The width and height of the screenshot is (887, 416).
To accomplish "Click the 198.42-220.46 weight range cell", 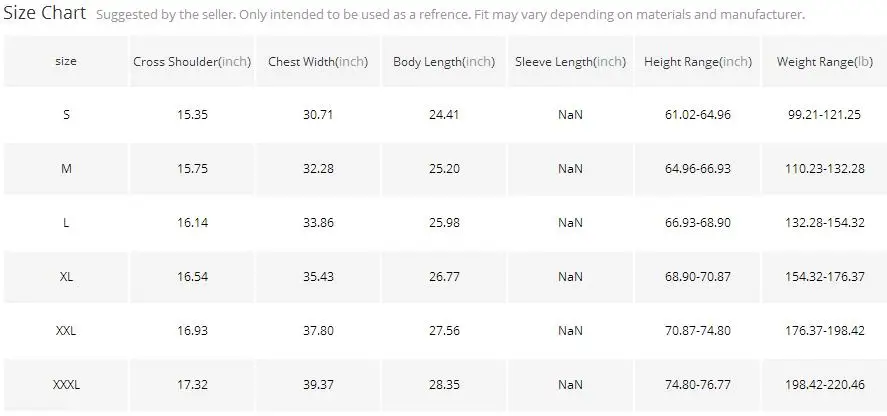I will tap(825, 385).
